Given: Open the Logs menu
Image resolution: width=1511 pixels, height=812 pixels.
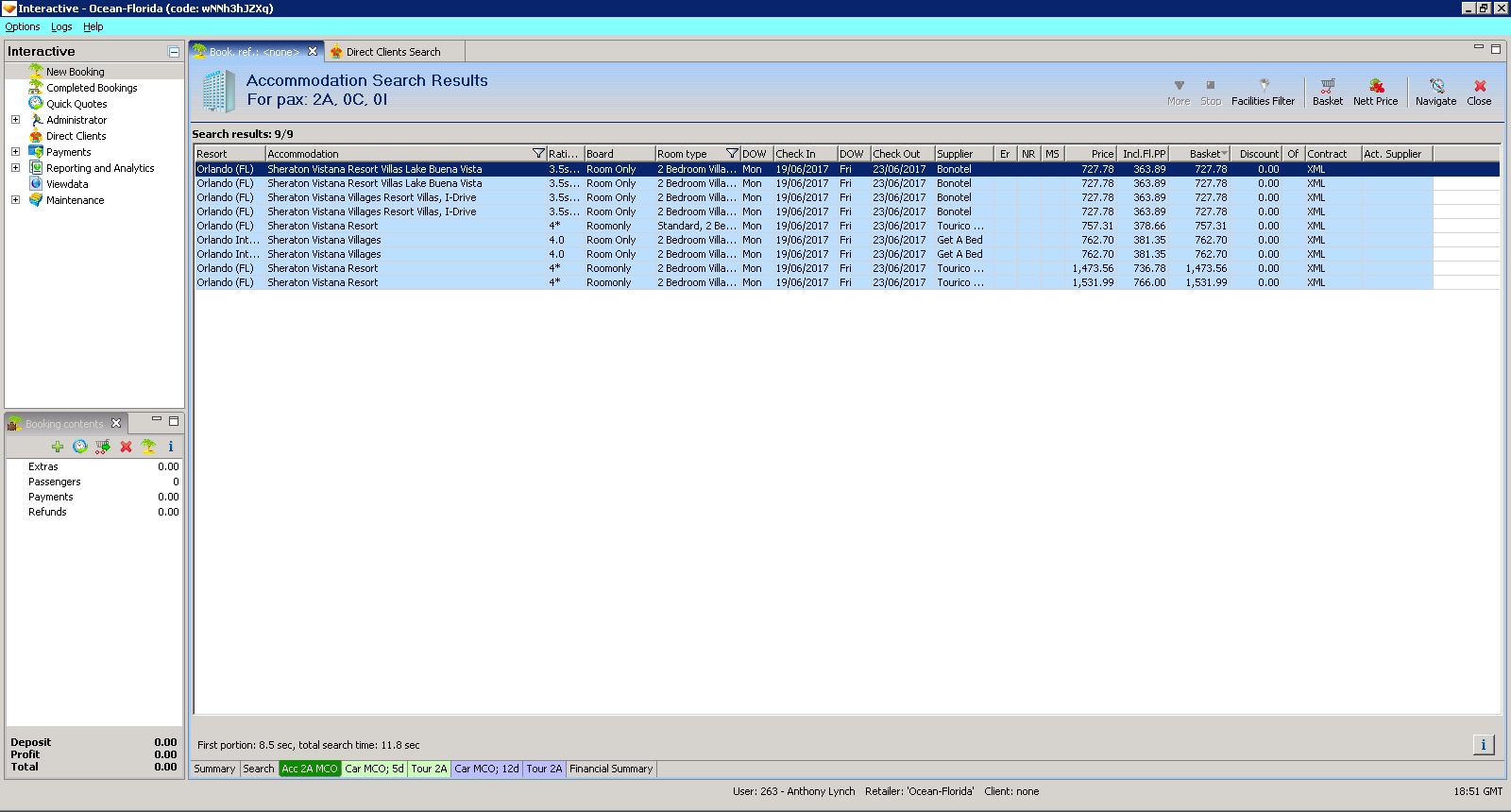Looking at the screenshot, I should click(x=61, y=26).
